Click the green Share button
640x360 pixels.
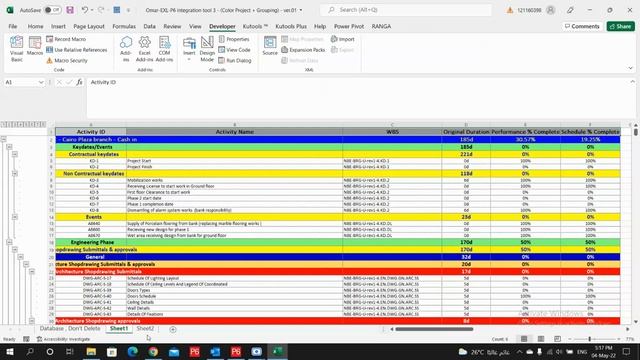click(x=620, y=26)
